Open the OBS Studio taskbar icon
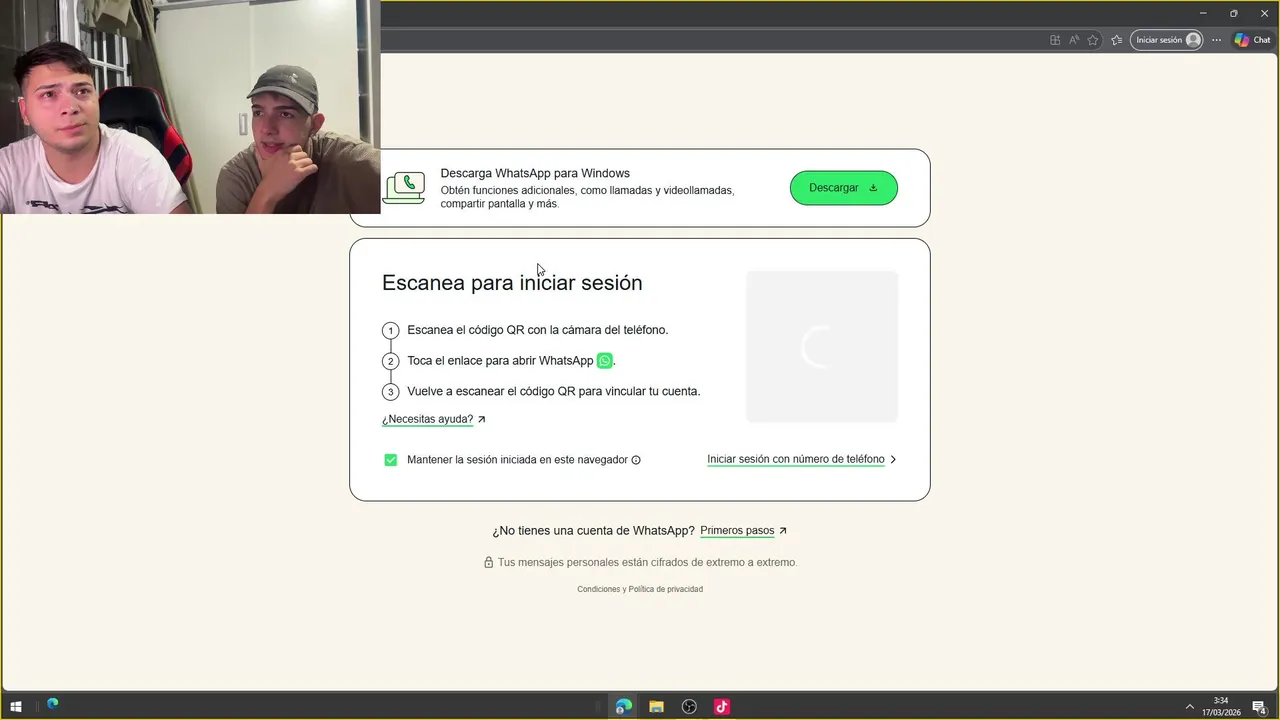 (689, 707)
